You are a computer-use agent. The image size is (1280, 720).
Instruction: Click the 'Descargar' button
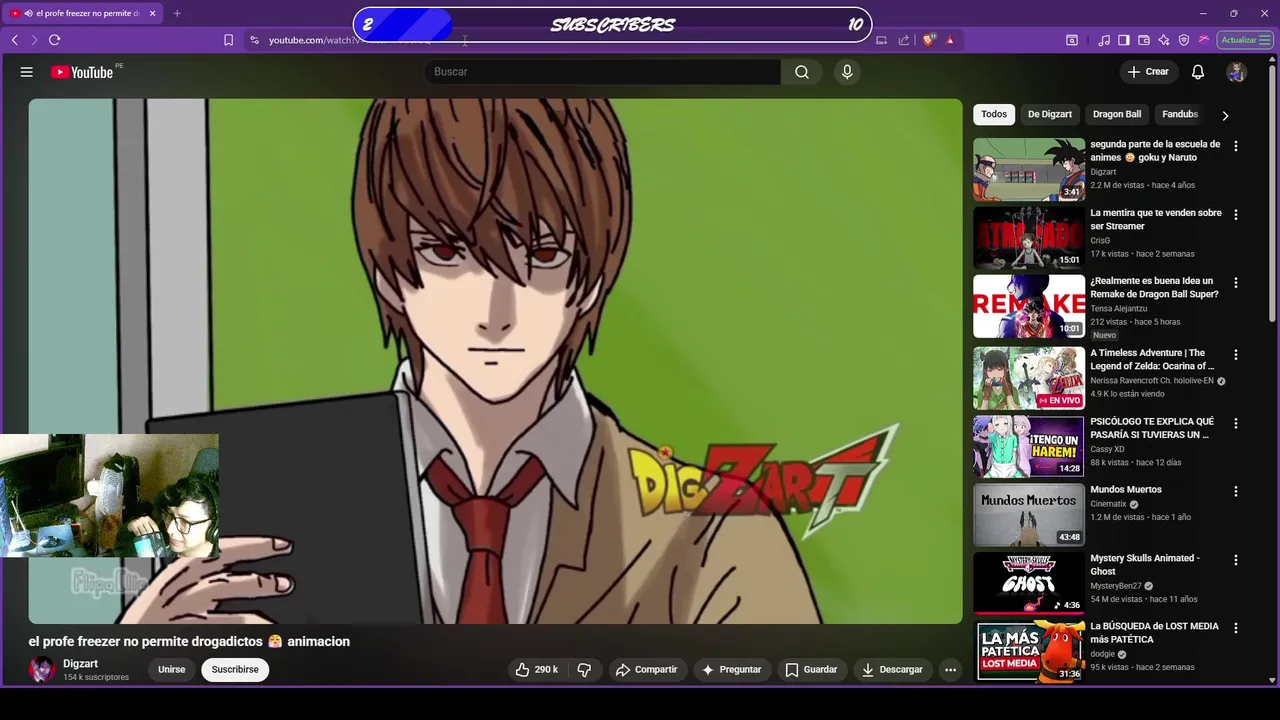892,670
